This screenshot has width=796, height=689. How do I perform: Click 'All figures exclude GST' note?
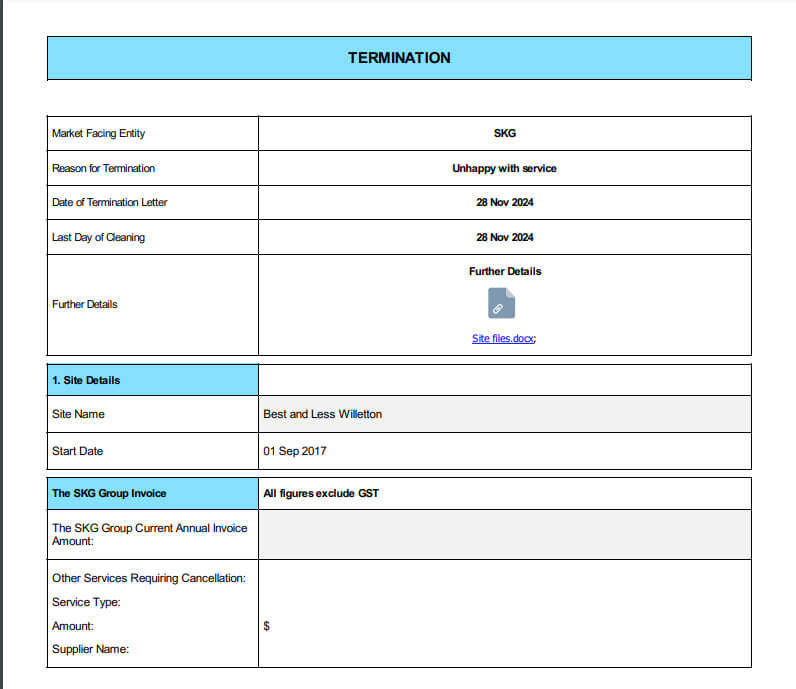pos(321,493)
